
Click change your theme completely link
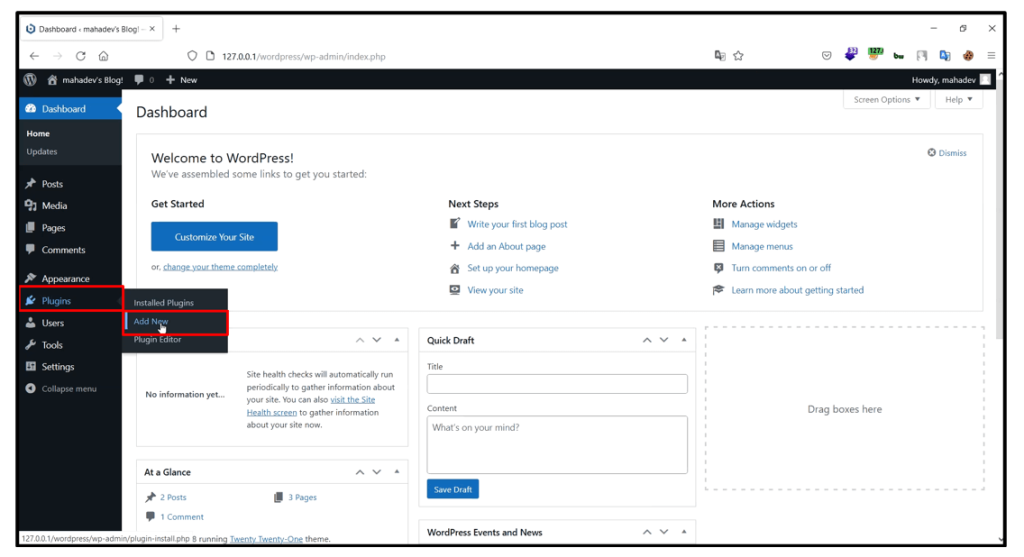[220, 267]
